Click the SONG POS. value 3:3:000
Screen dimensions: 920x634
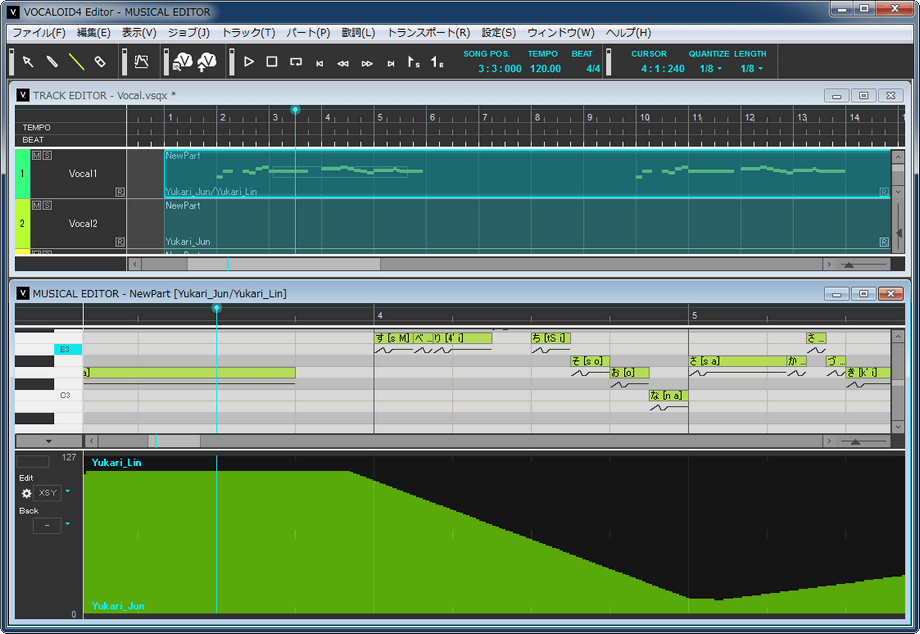pos(499,69)
